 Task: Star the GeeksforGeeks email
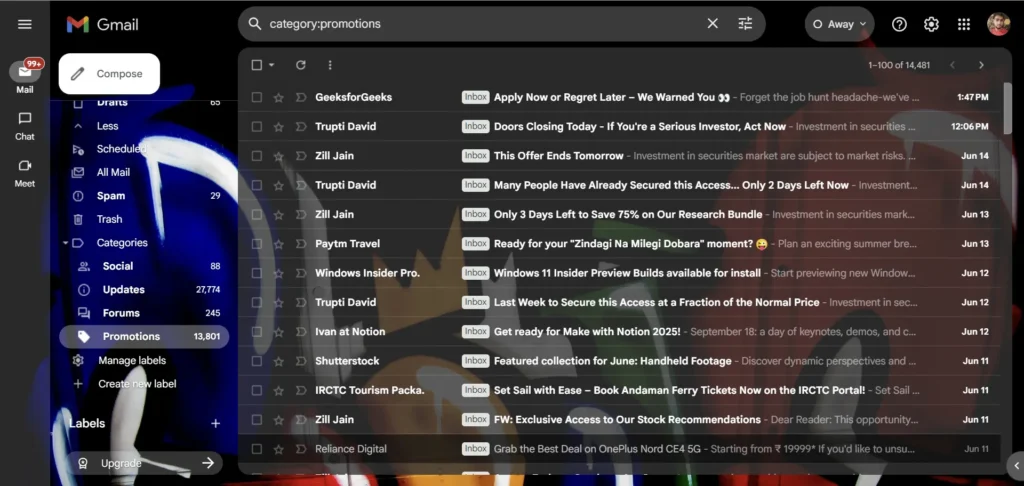(x=279, y=97)
